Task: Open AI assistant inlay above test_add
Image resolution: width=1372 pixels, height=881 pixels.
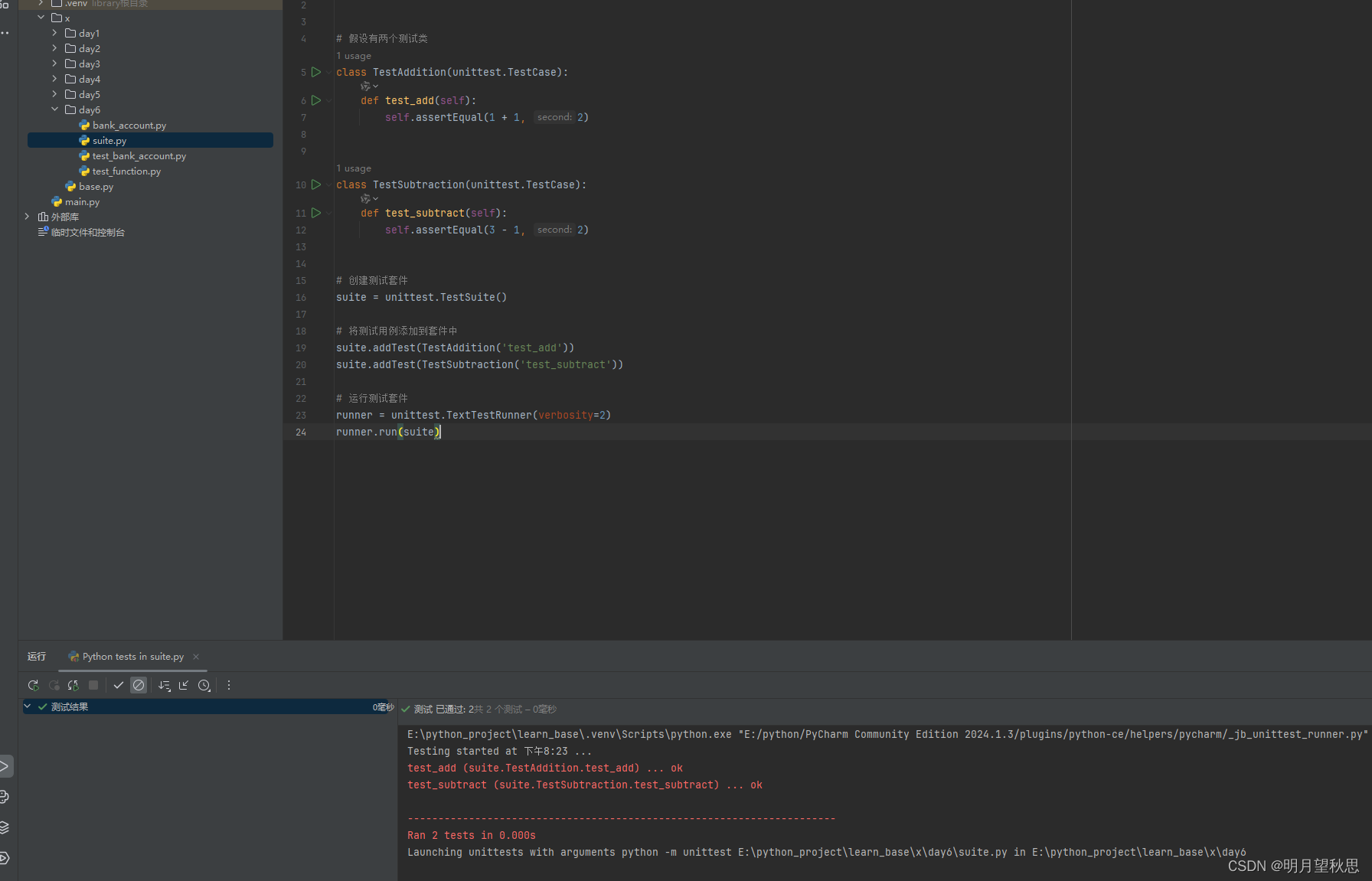Action: pyautogui.click(x=369, y=86)
